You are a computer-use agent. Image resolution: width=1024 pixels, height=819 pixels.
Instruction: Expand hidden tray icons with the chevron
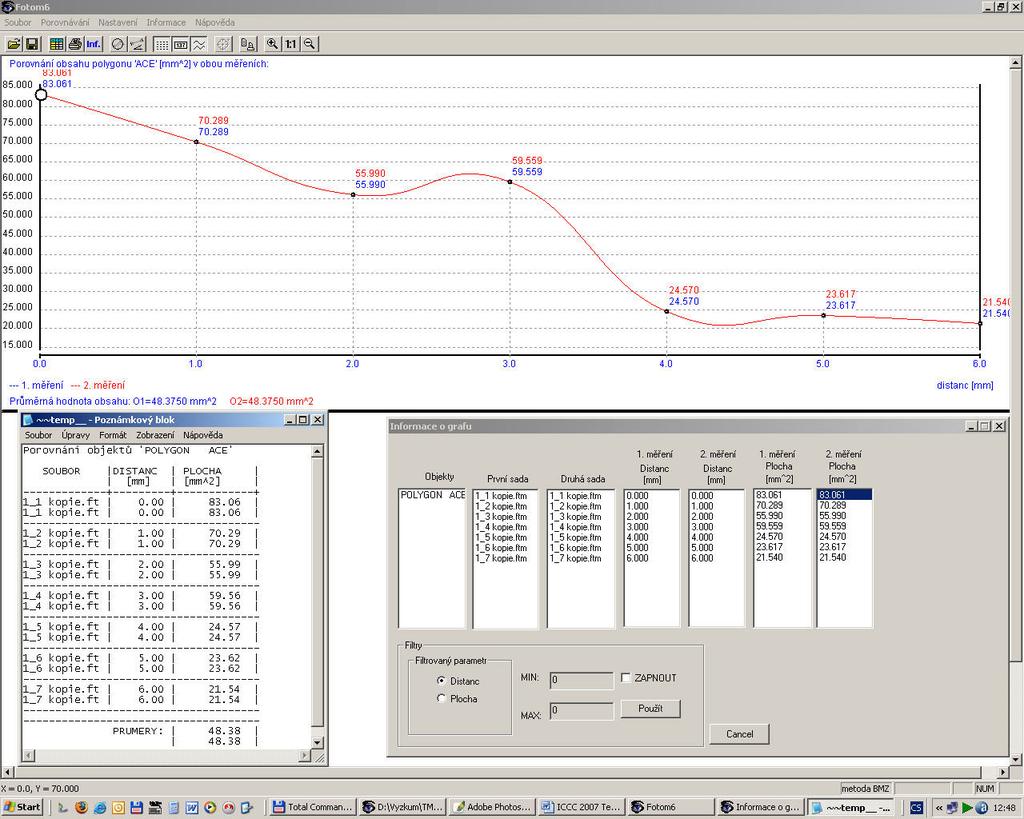pos(939,808)
